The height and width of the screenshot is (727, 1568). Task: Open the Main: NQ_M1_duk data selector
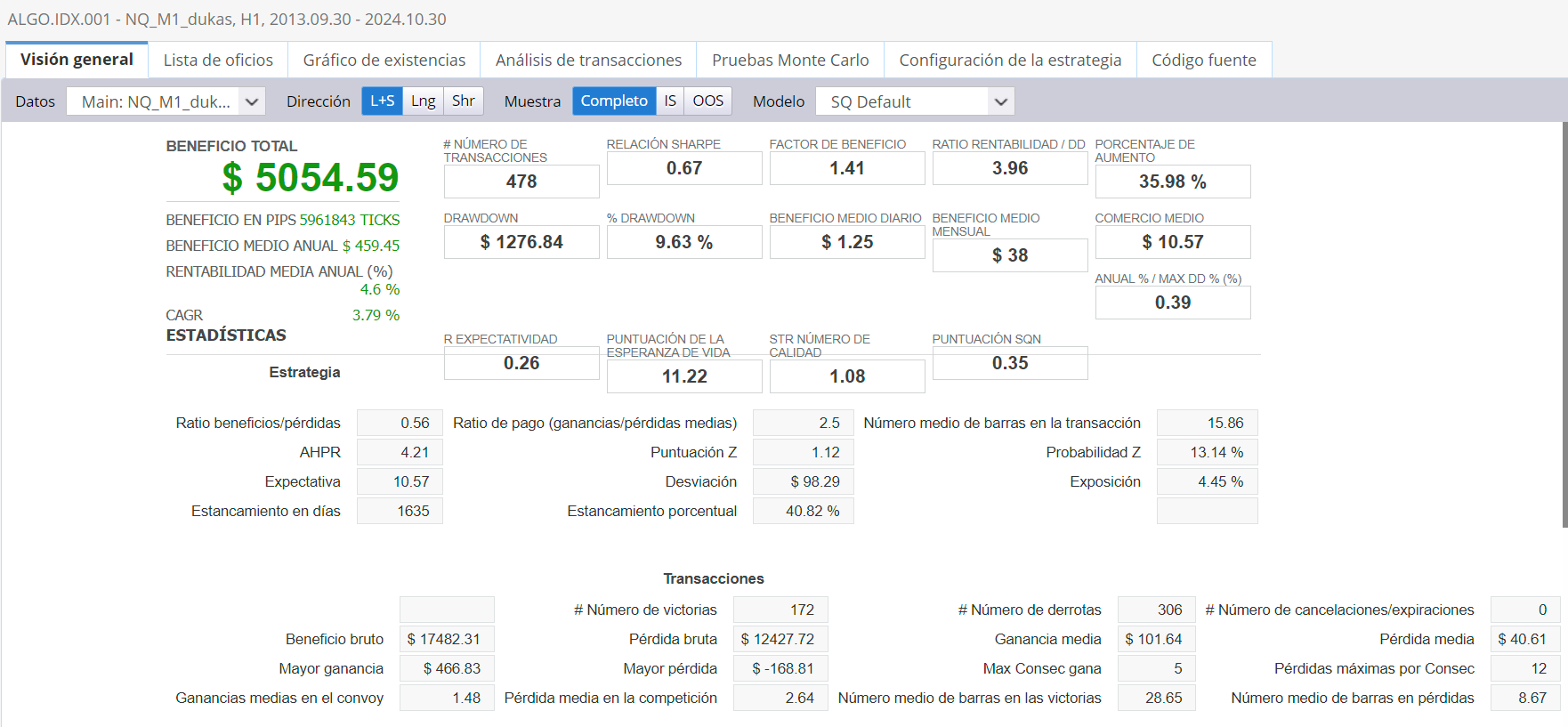coord(156,101)
